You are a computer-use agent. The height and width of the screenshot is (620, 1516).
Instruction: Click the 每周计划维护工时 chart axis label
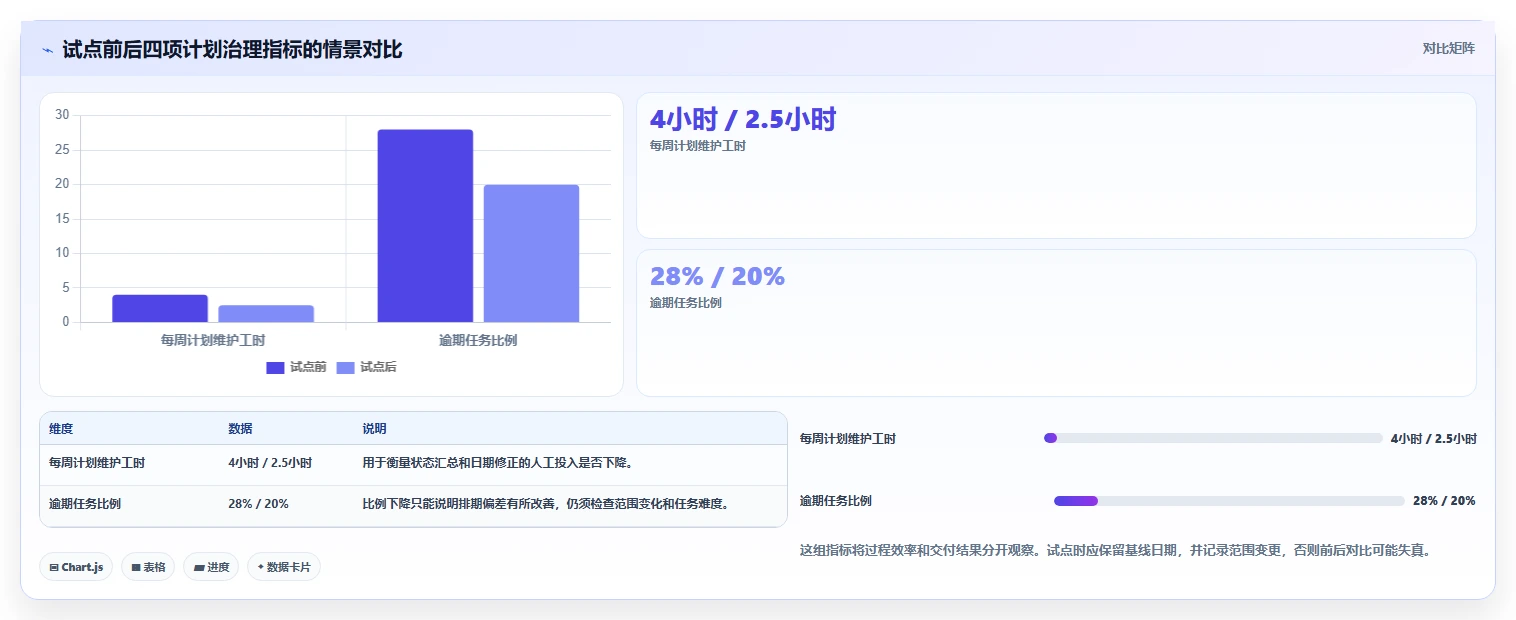coord(213,340)
